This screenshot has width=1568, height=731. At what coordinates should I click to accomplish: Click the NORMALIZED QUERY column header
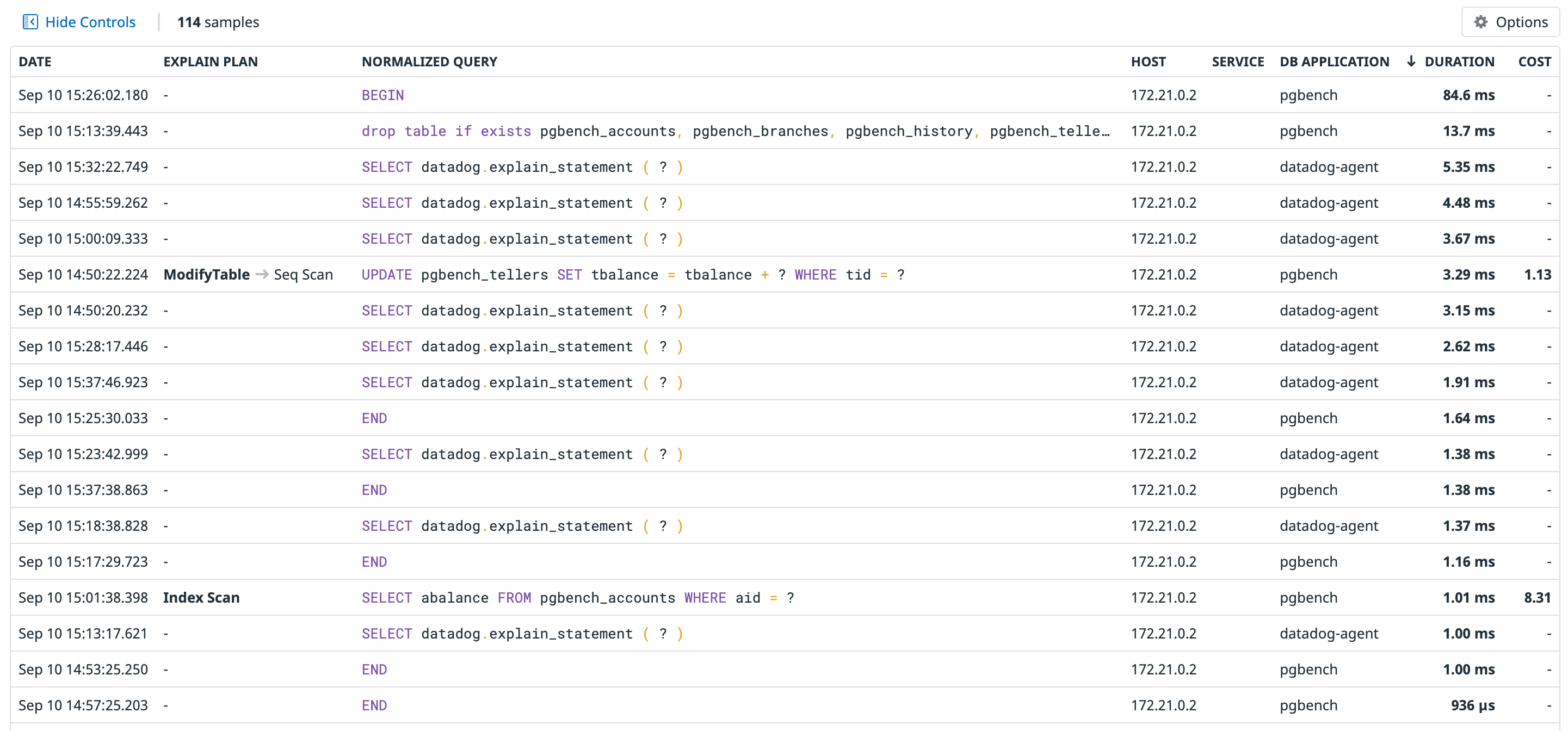[429, 61]
